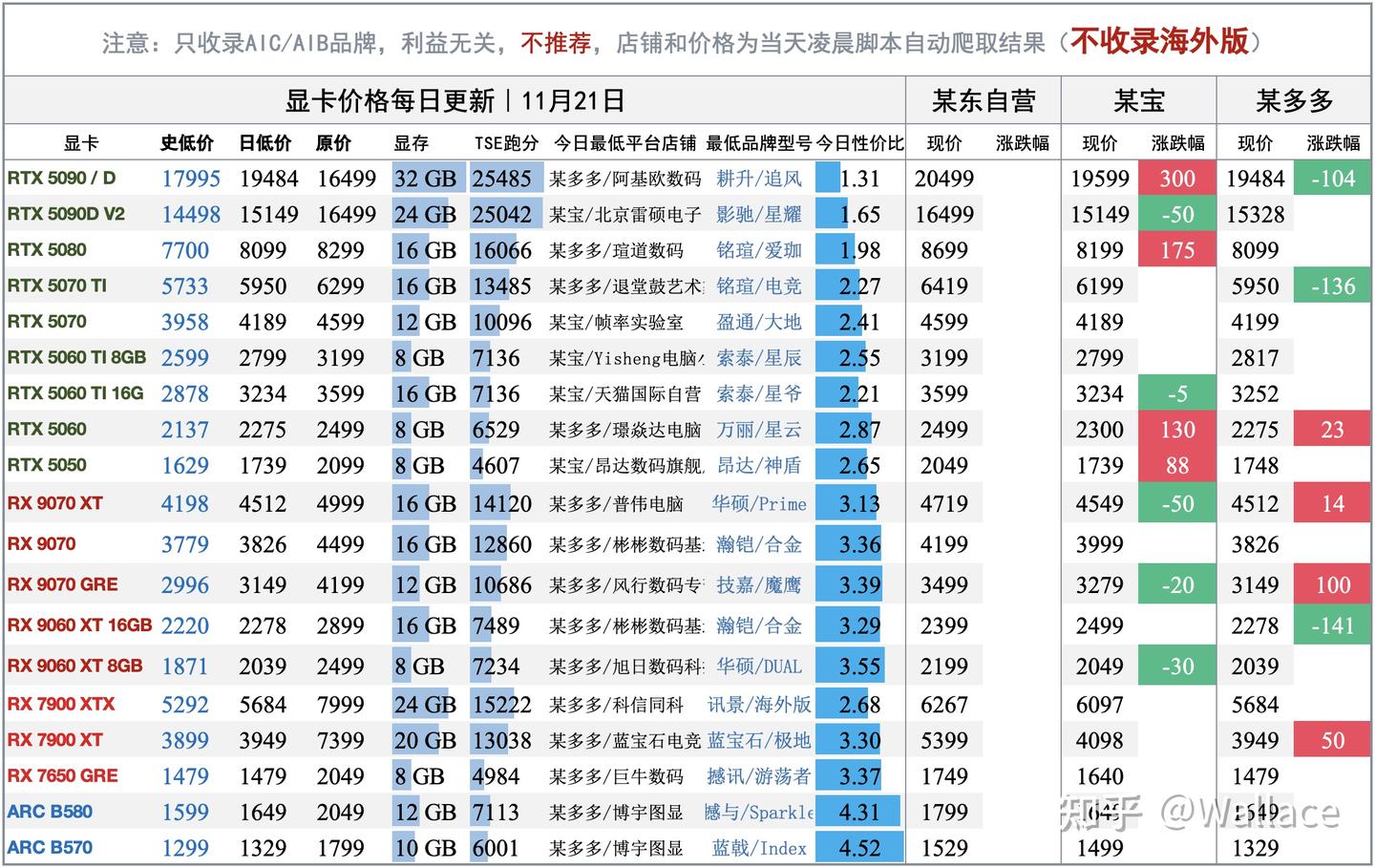Click the 铭瑄/爱珈 brand model cell
The height and width of the screenshot is (868, 1375).
(x=759, y=250)
